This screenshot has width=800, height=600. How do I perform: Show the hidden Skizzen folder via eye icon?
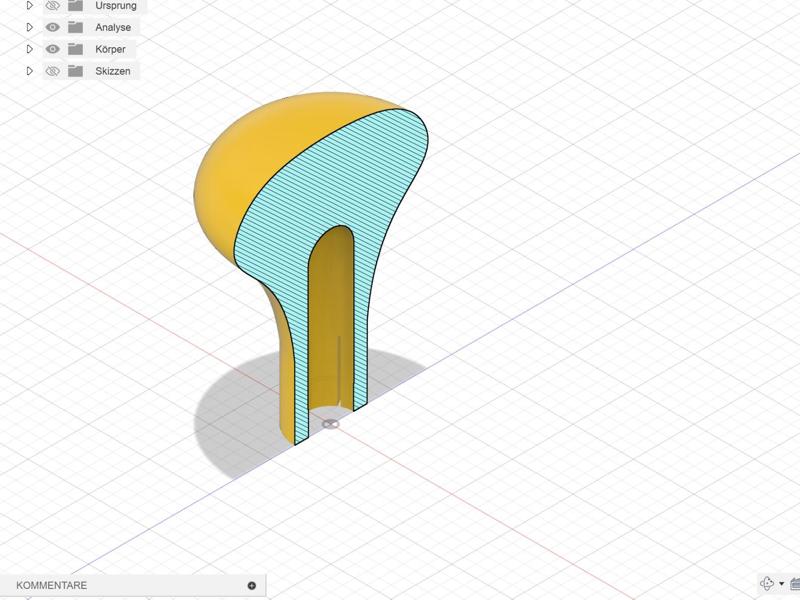point(52,71)
